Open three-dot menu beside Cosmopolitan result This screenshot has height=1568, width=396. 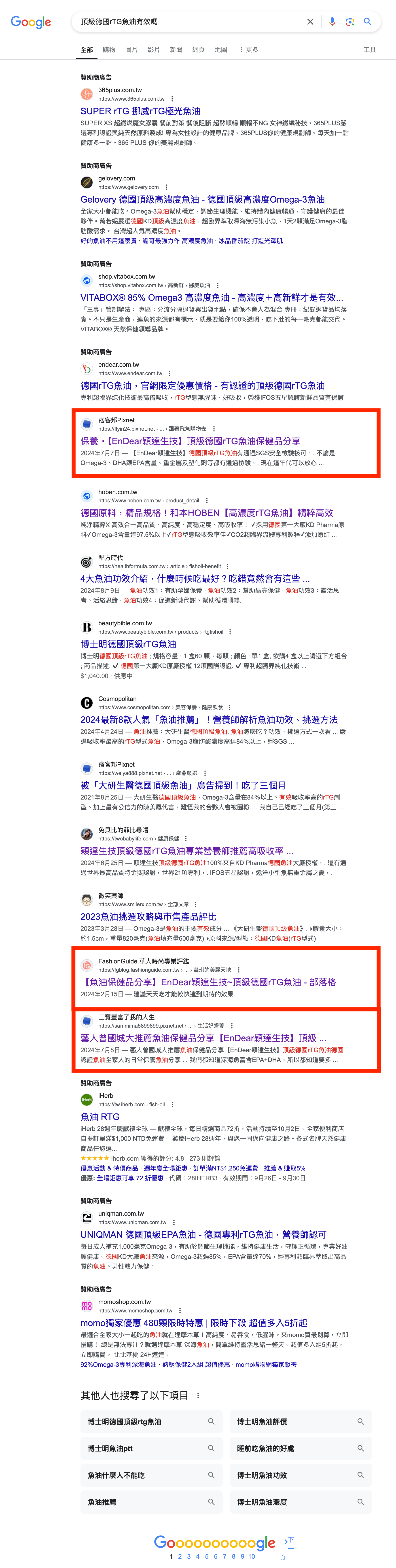(229, 707)
